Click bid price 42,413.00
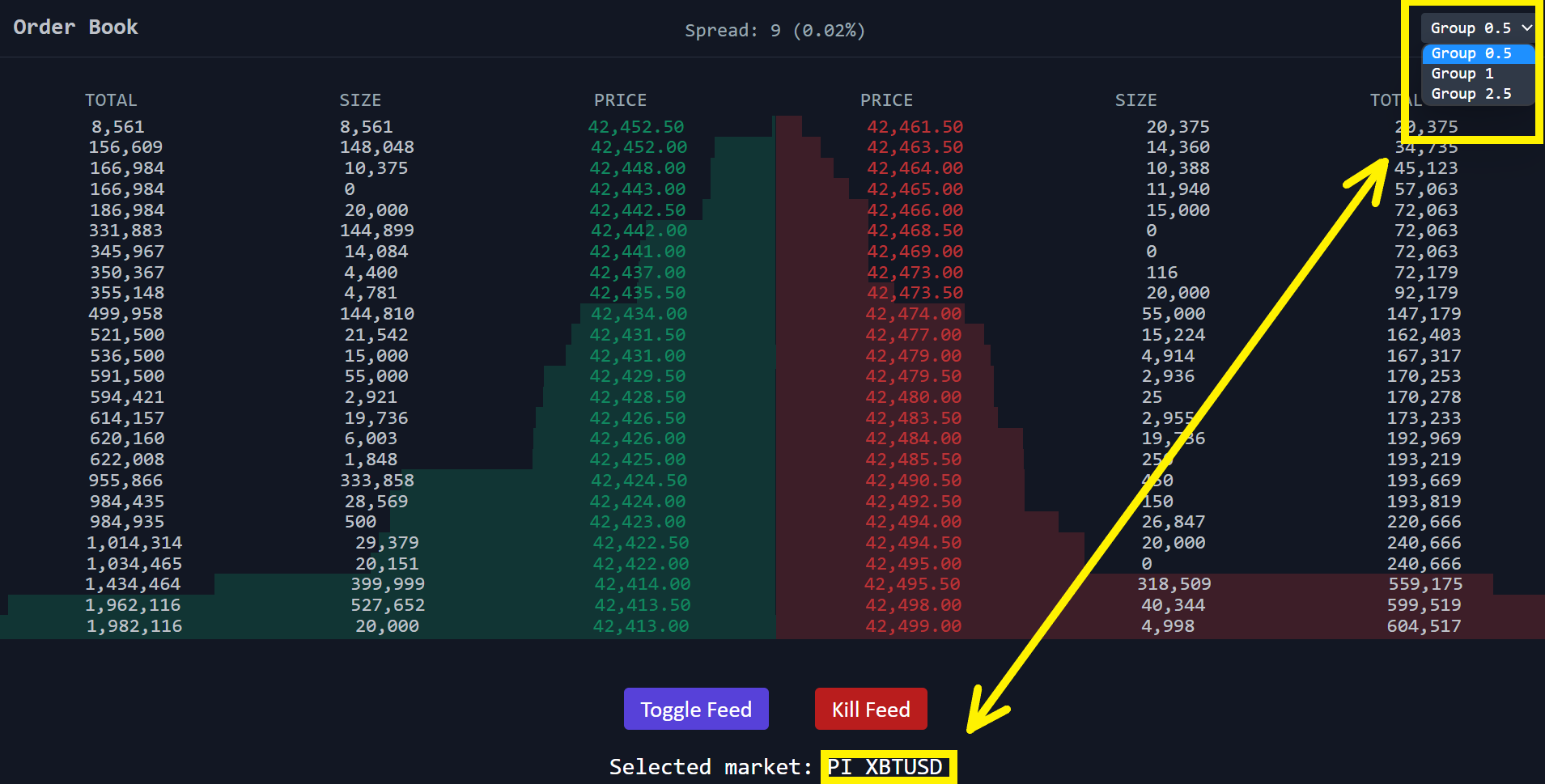1545x784 pixels. tap(641, 626)
